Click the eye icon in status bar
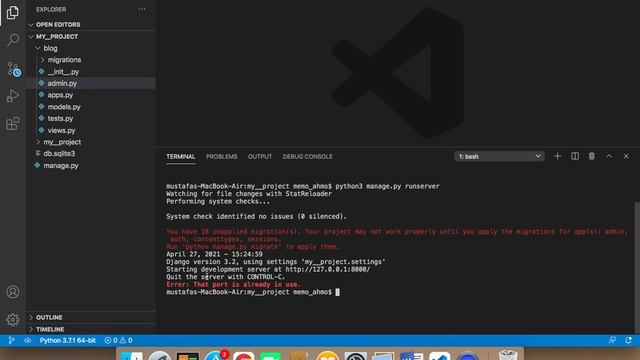 27,340
